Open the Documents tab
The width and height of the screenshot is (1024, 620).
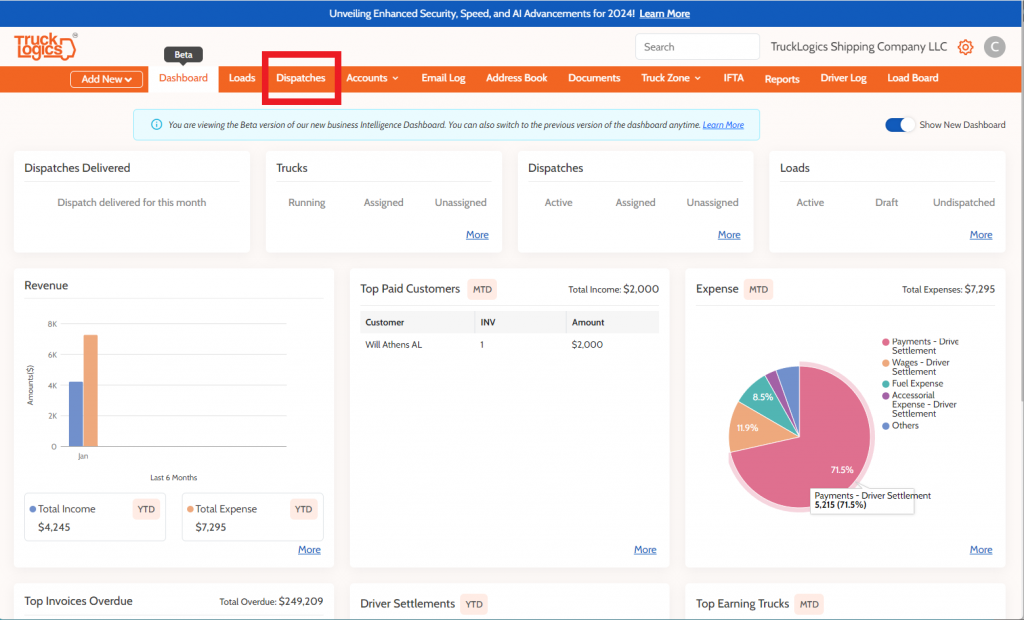coord(594,78)
